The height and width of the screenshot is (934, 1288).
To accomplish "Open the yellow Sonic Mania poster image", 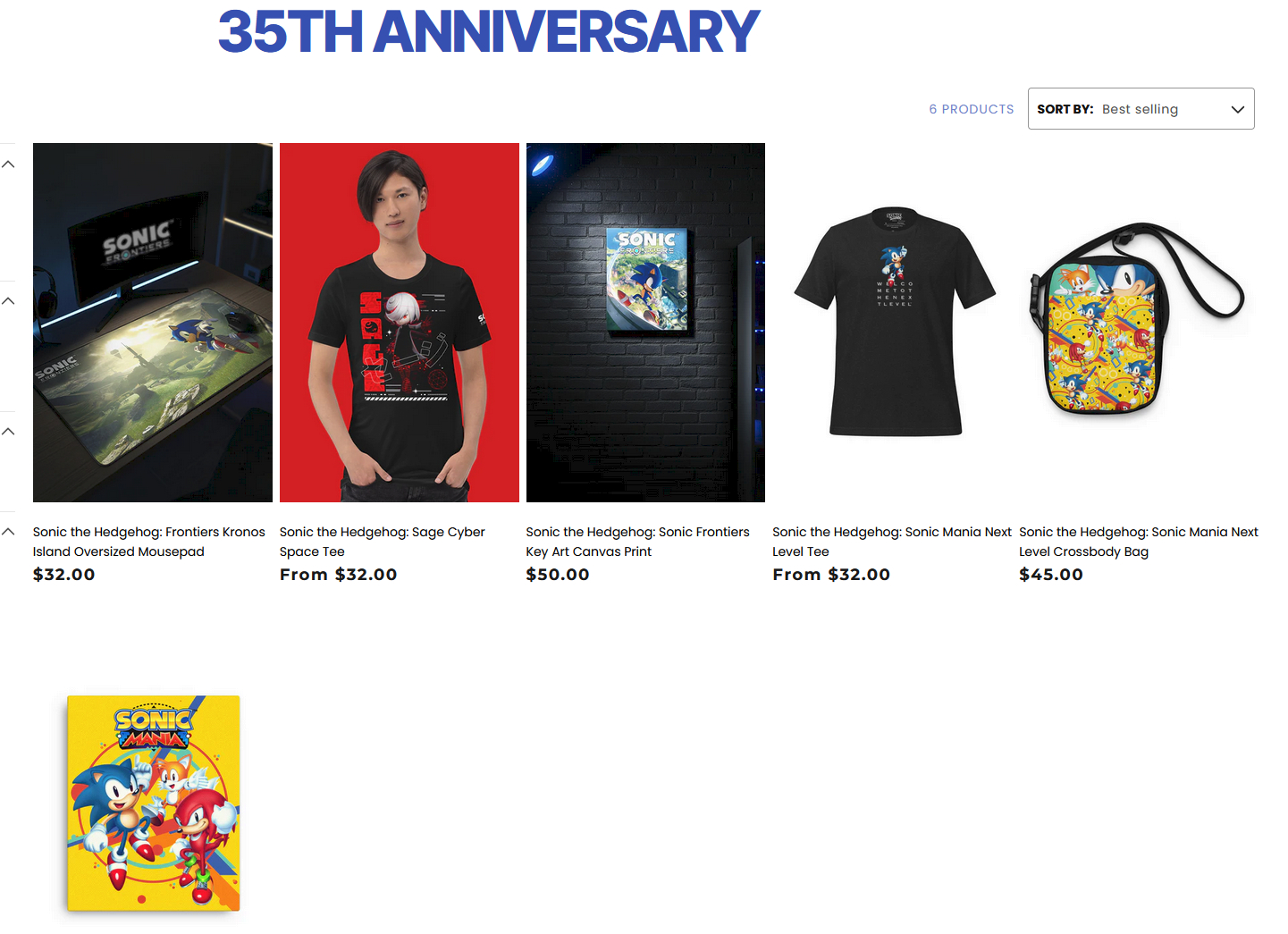I will click(154, 804).
